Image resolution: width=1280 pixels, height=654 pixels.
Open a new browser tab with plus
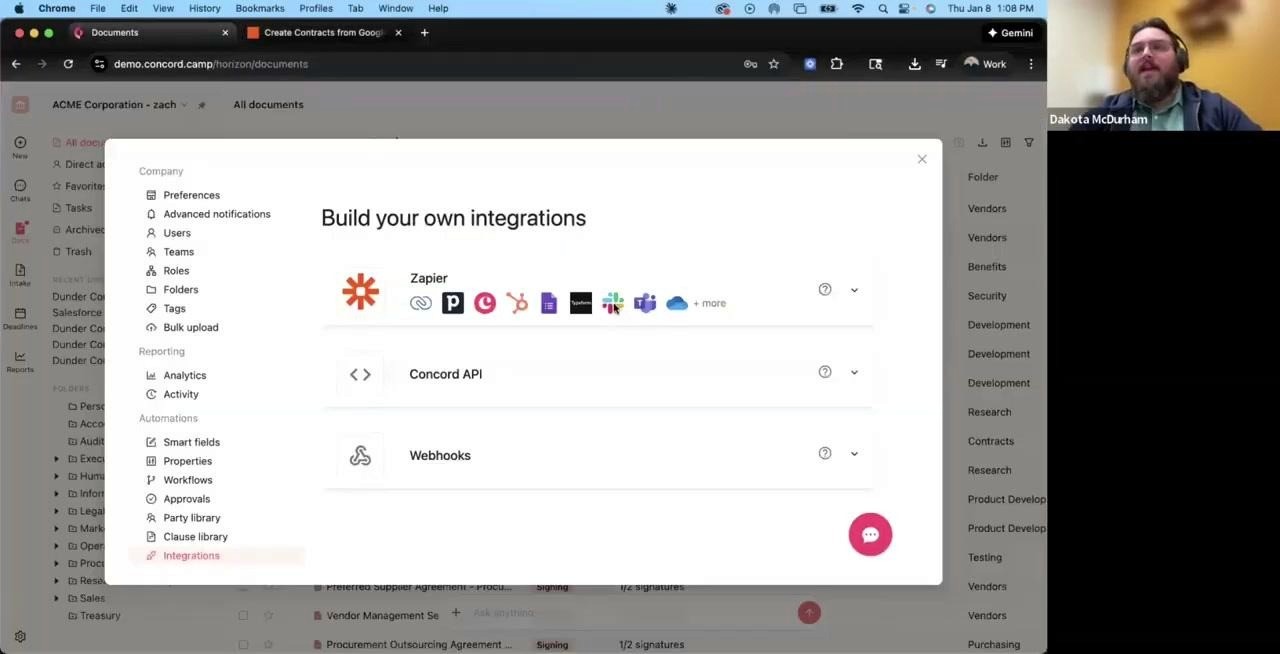coord(424,32)
